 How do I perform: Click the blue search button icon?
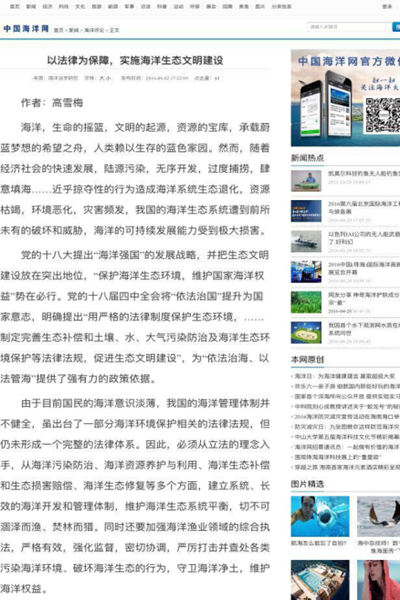[396, 27]
